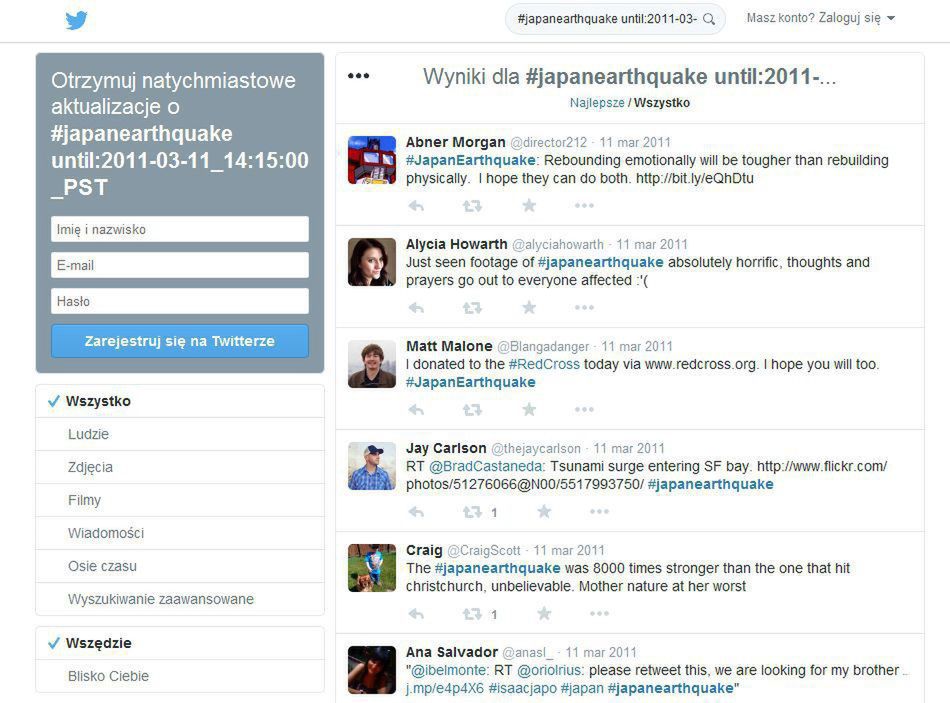Focus the E-mail field
Screen dimensions: 950x703
[x=180, y=265]
